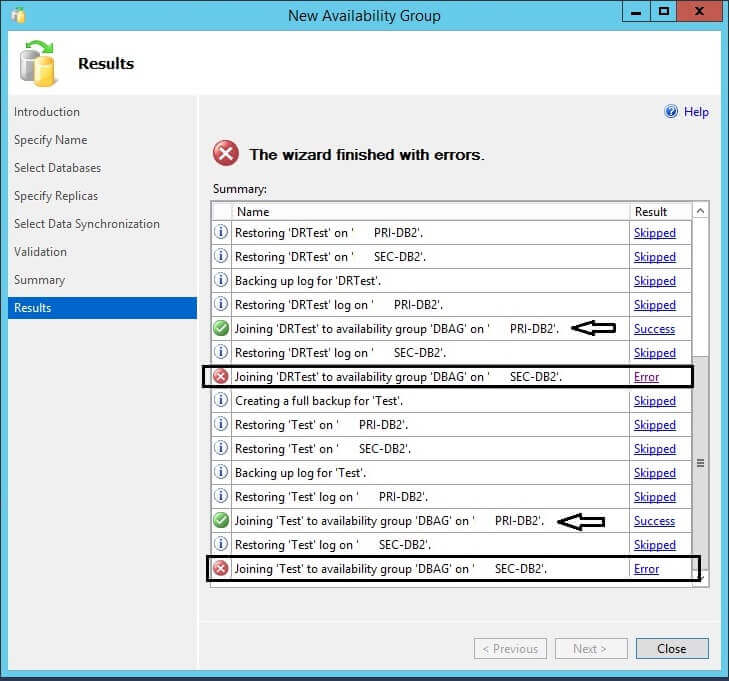Image resolution: width=729 pixels, height=681 pixels.
Task: Open Skipped link for Backing up log for 'Test'
Action: 655,473
